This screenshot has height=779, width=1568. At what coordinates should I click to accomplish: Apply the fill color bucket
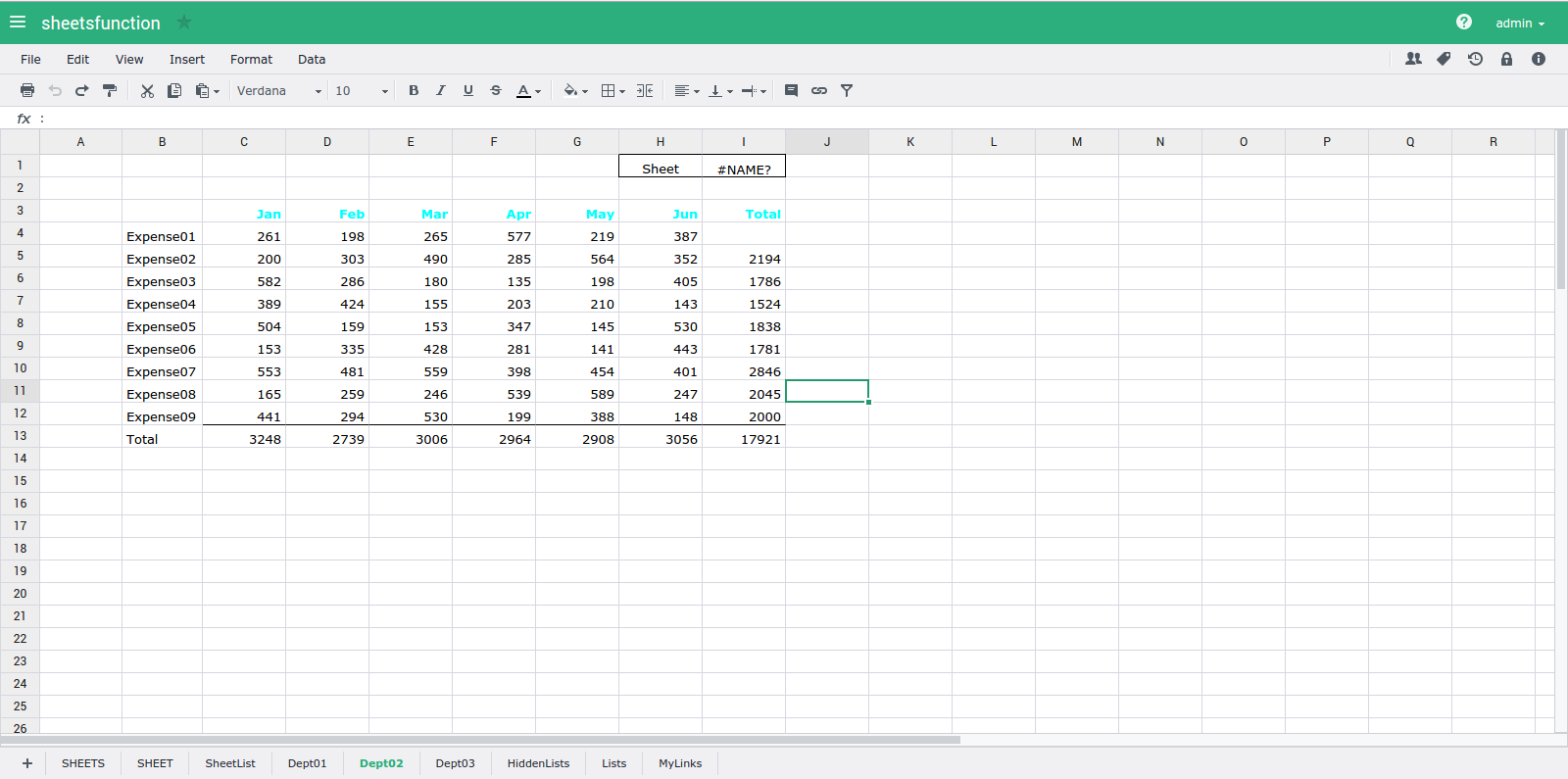tap(570, 90)
